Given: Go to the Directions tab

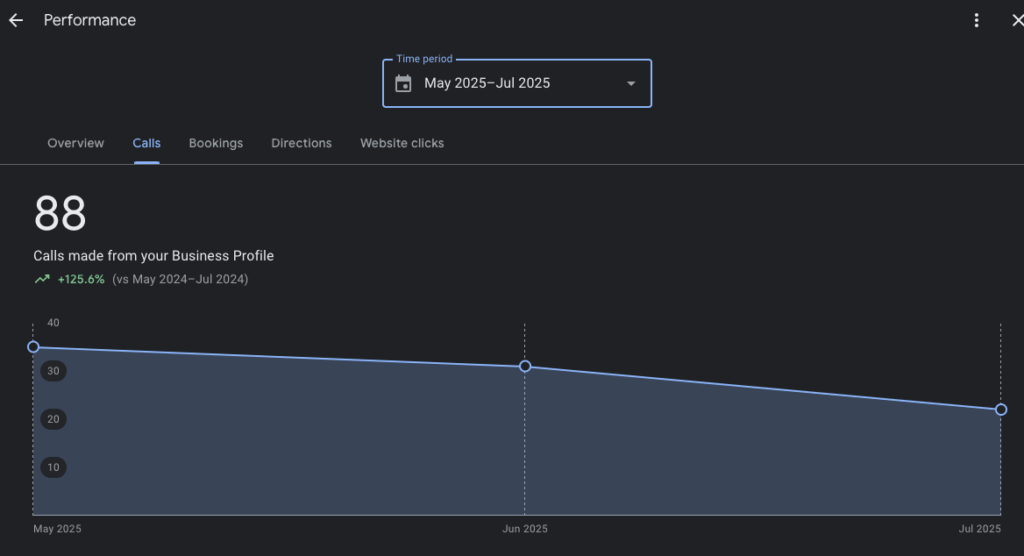Looking at the screenshot, I should point(301,143).
